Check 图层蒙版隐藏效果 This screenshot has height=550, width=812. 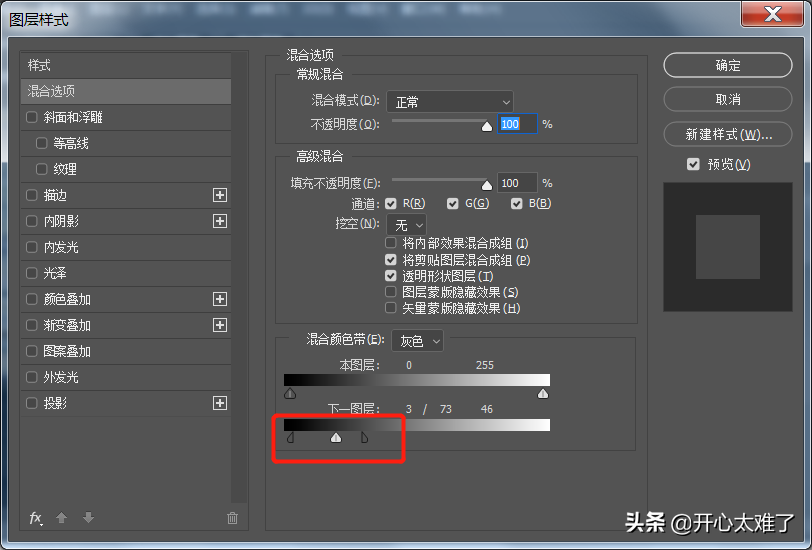pyautogui.click(x=390, y=292)
